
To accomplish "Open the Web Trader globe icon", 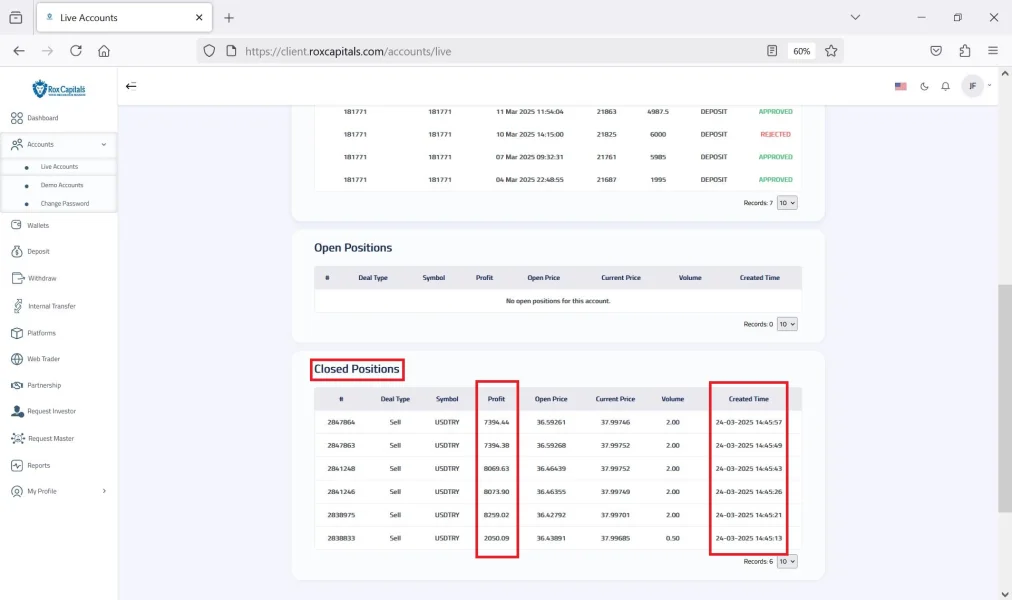I will click(17, 359).
